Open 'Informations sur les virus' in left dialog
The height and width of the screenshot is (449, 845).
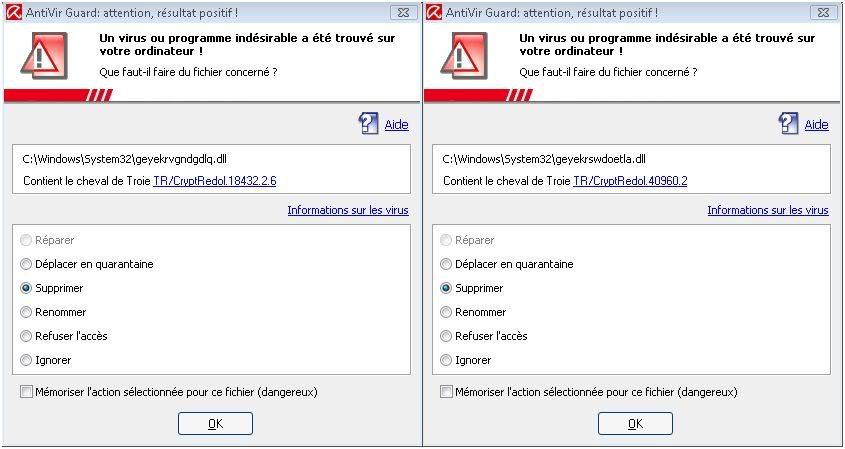tap(348, 210)
